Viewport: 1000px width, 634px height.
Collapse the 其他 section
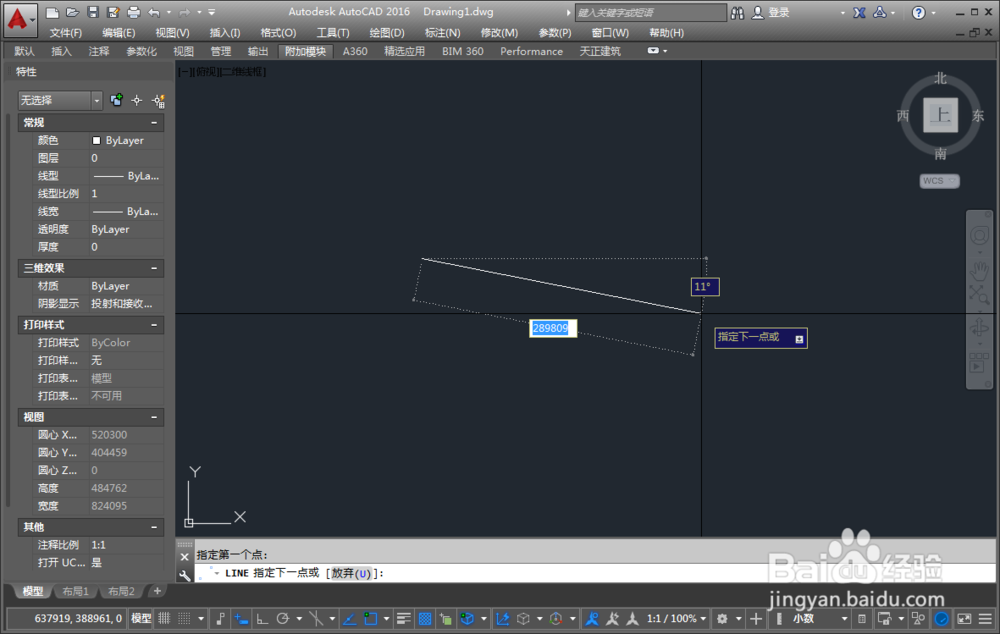[x=154, y=527]
